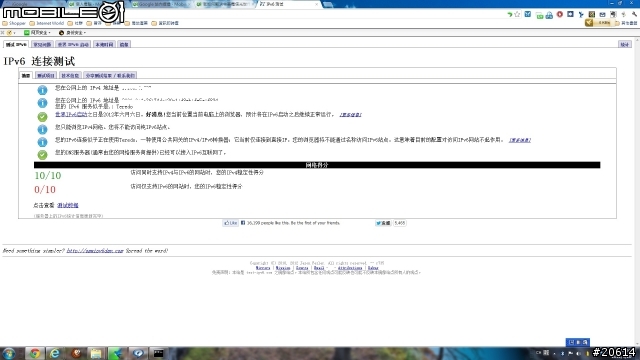The width and height of the screenshot is (640, 360).
Task: Click the green checkmark icon beside World IPv6 Launch line
Action: 42,117
